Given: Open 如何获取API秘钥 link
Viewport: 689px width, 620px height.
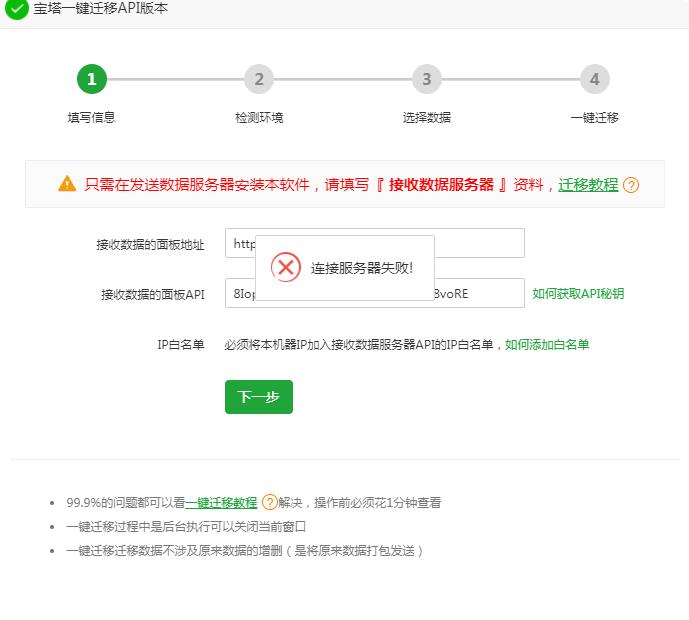Looking at the screenshot, I should (578, 294).
